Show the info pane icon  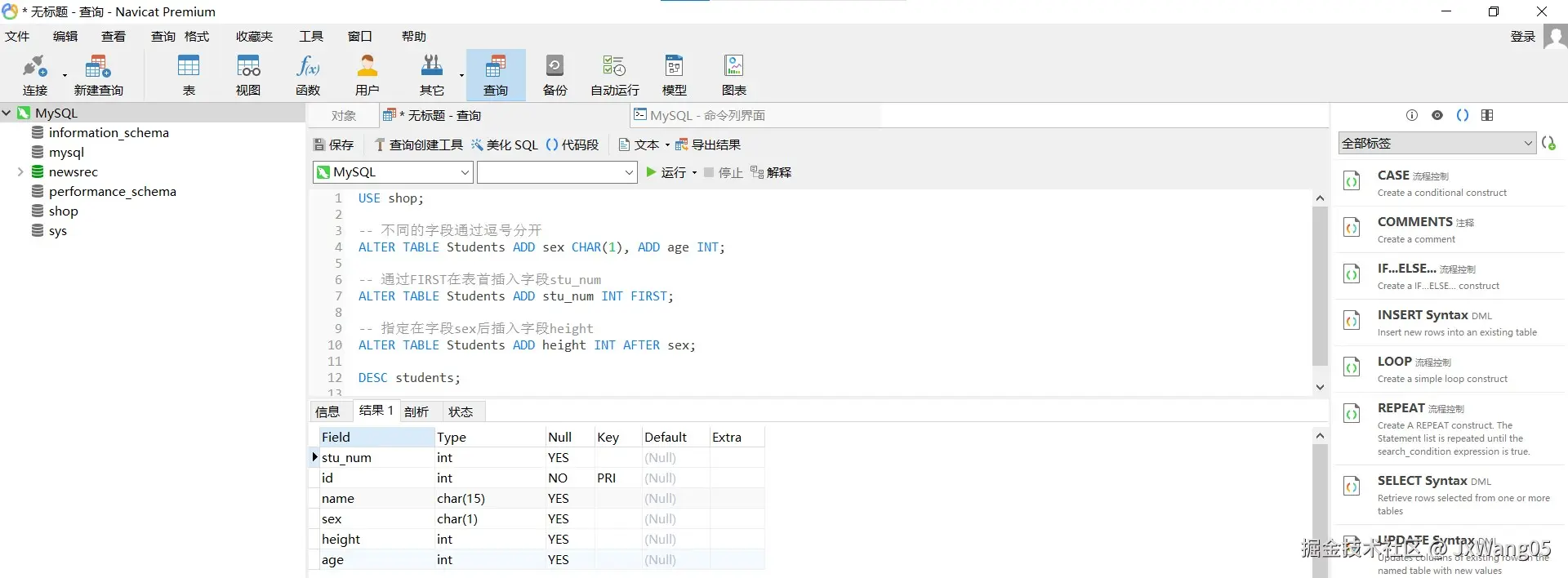pos(1412,115)
